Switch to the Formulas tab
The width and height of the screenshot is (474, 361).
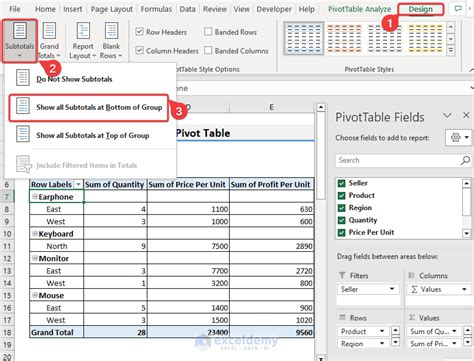[x=156, y=9]
